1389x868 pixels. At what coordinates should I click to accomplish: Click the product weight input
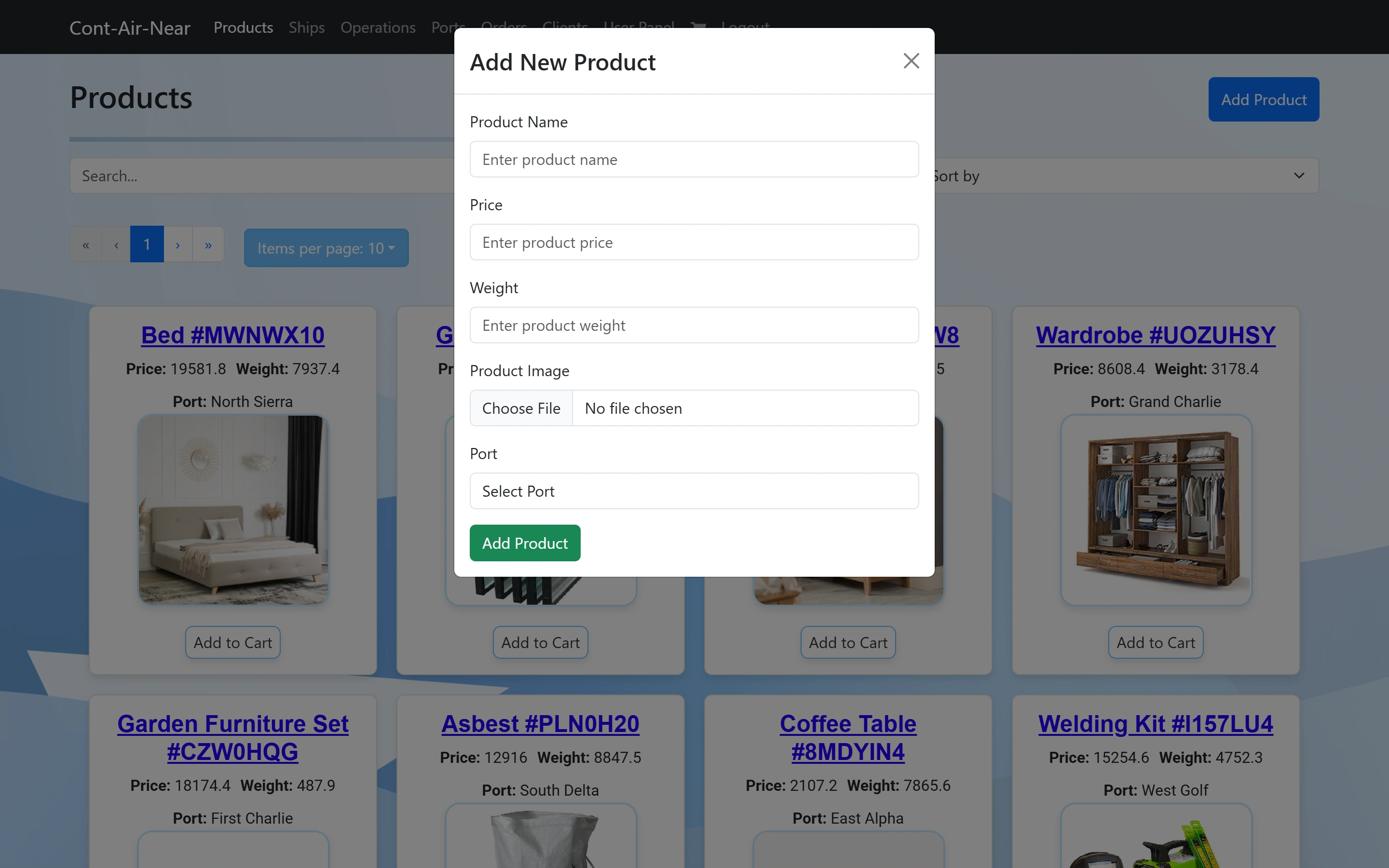(x=694, y=325)
